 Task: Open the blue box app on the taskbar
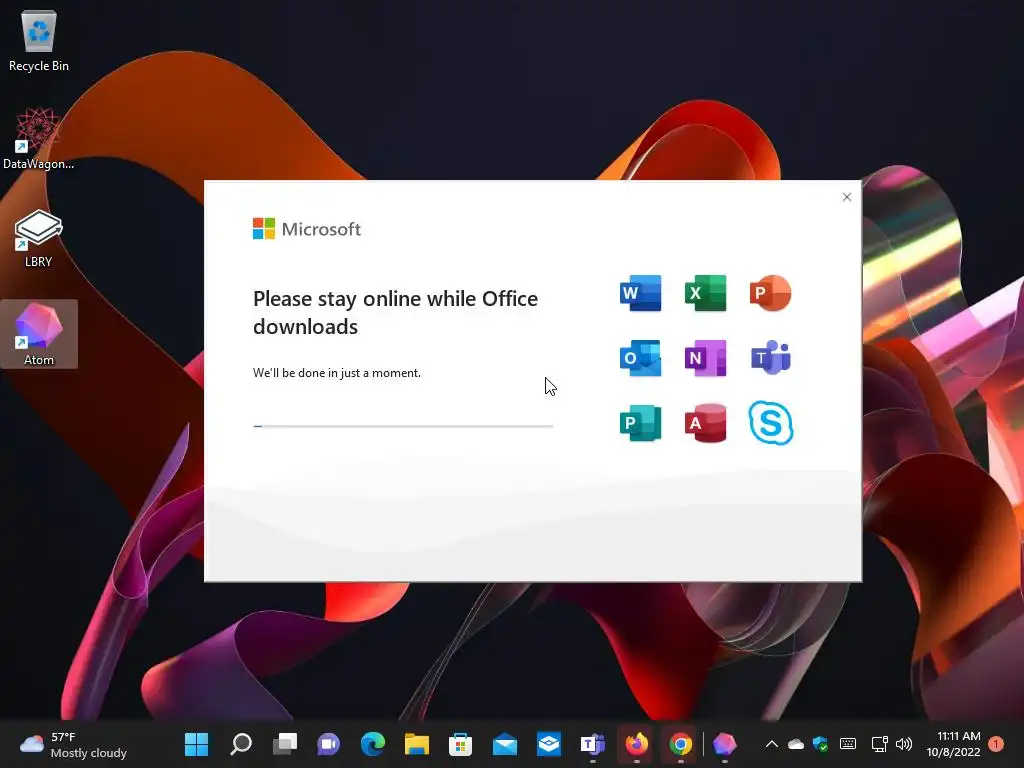coord(549,744)
